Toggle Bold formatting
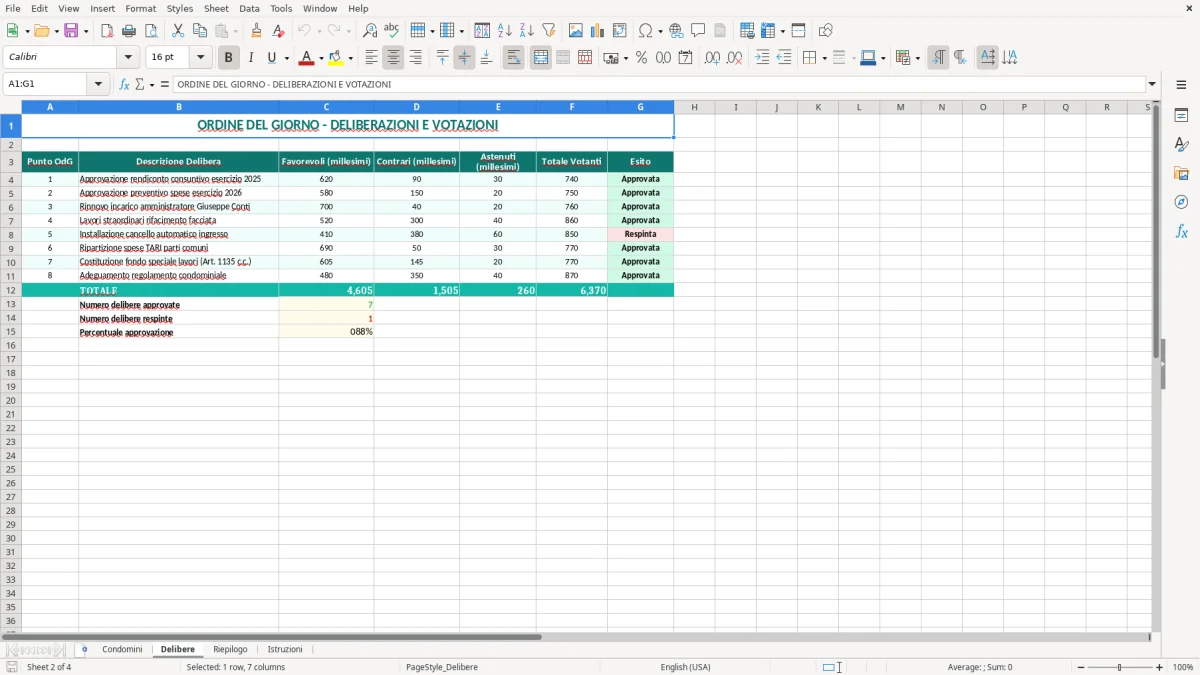The height and width of the screenshot is (675, 1200). click(x=229, y=58)
